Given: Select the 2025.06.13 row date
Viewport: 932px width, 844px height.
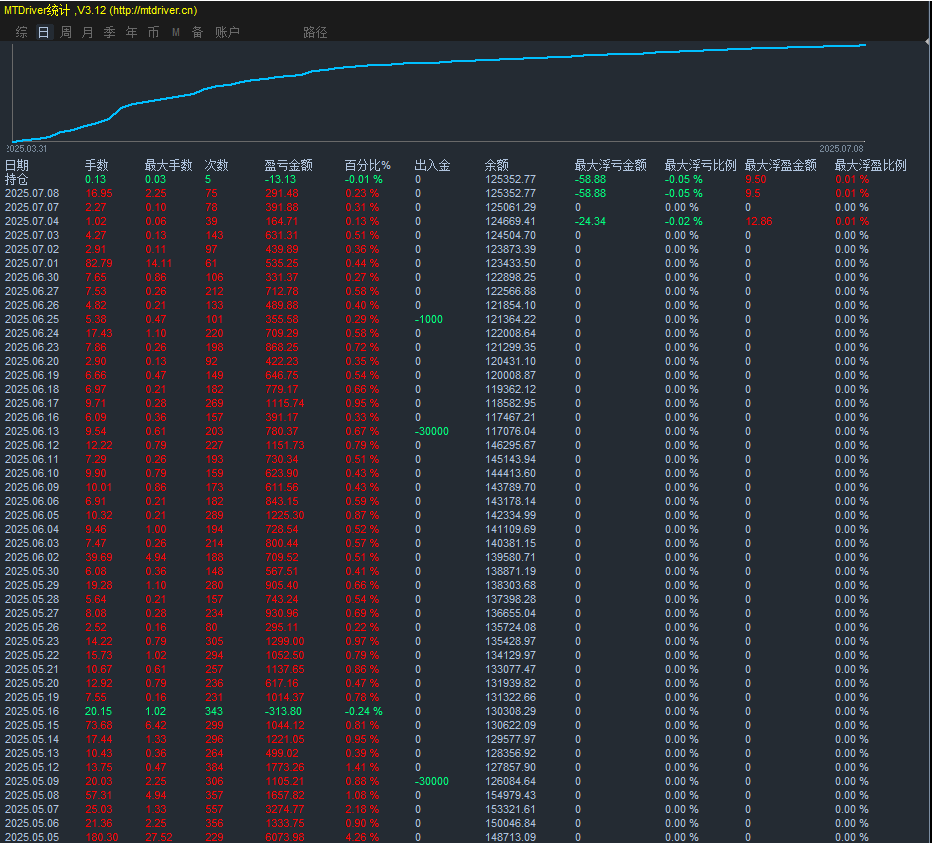Looking at the screenshot, I should tap(32, 432).
